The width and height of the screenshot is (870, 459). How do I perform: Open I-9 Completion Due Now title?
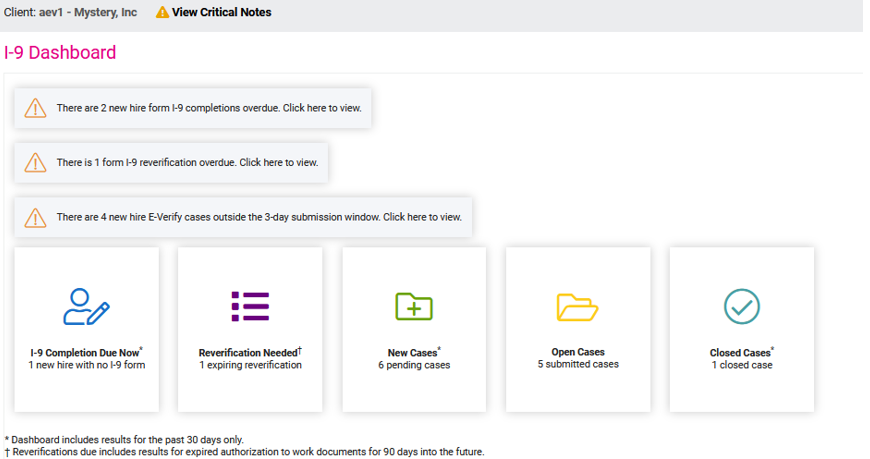pyautogui.click(x=86, y=352)
